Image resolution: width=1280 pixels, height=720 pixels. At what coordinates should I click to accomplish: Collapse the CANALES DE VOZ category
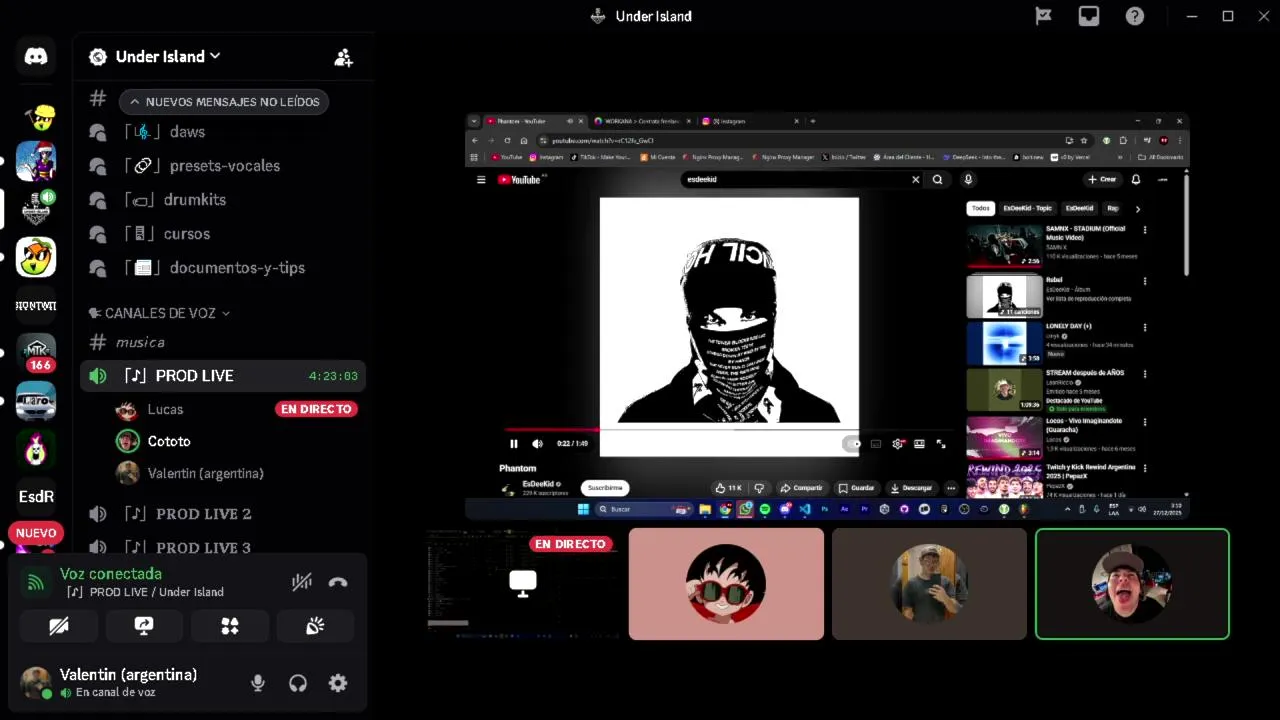160,313
